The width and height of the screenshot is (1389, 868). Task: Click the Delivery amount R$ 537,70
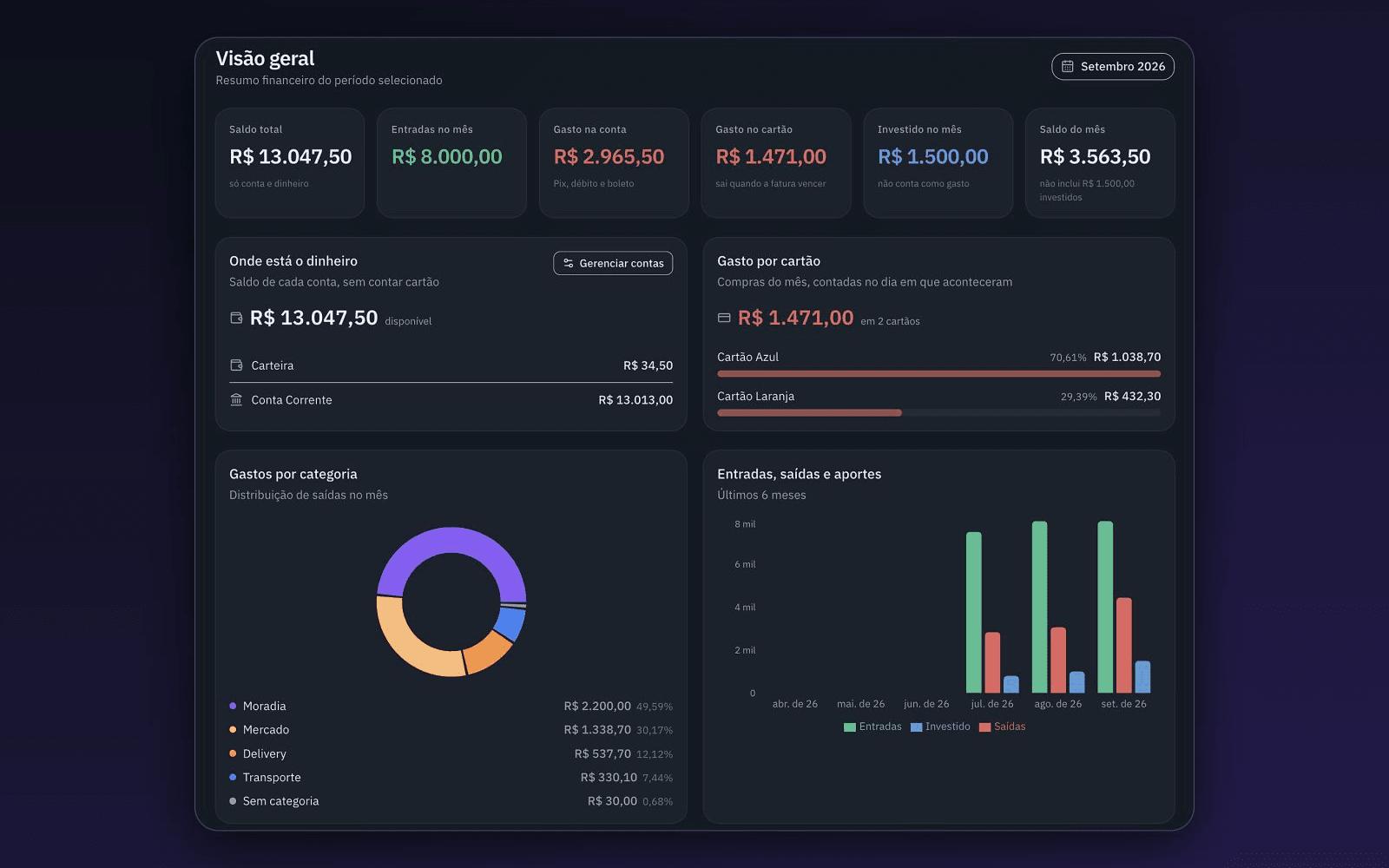click(602, 753)
